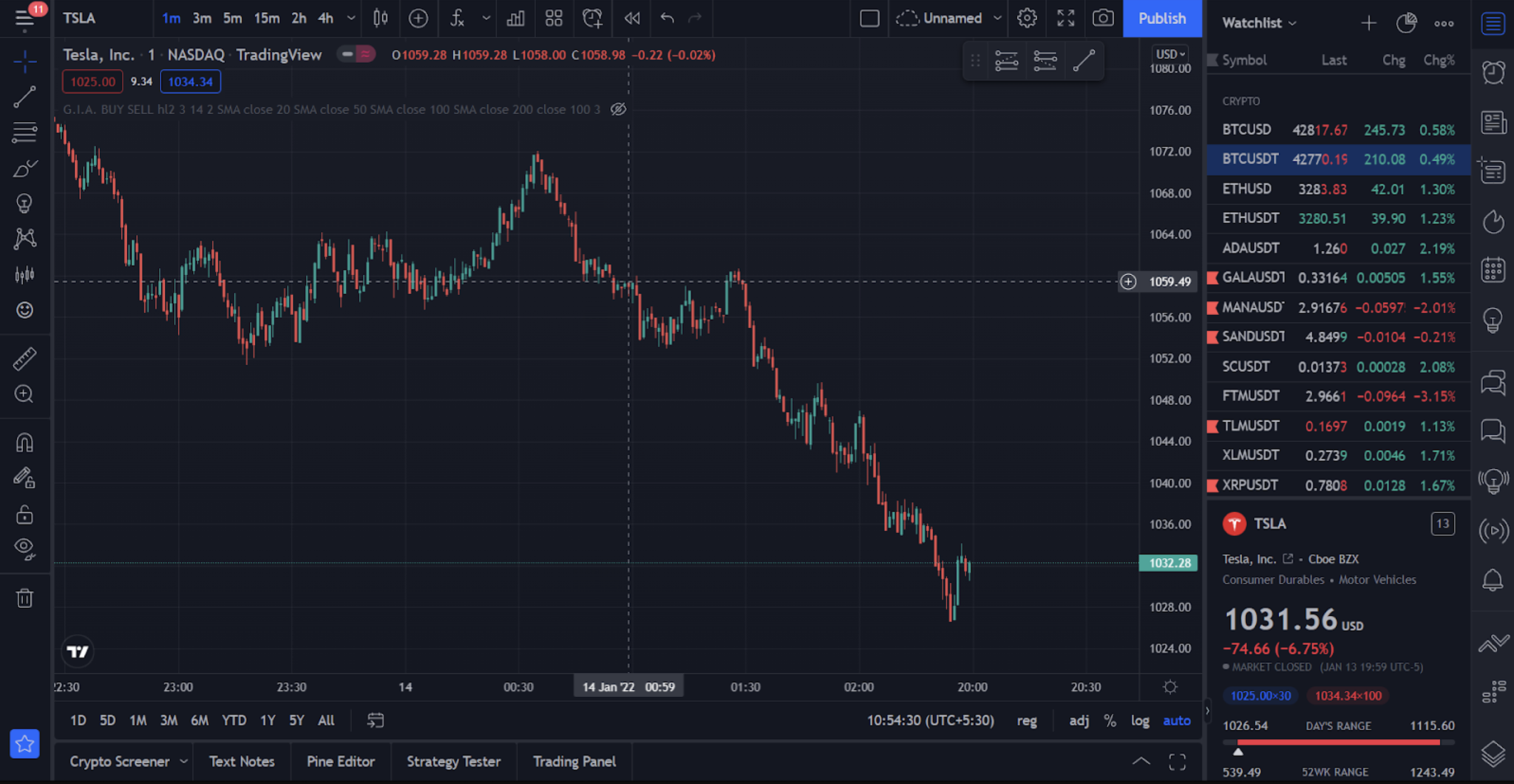
Task: Undo the last chart action
Action: coord(667,18)
